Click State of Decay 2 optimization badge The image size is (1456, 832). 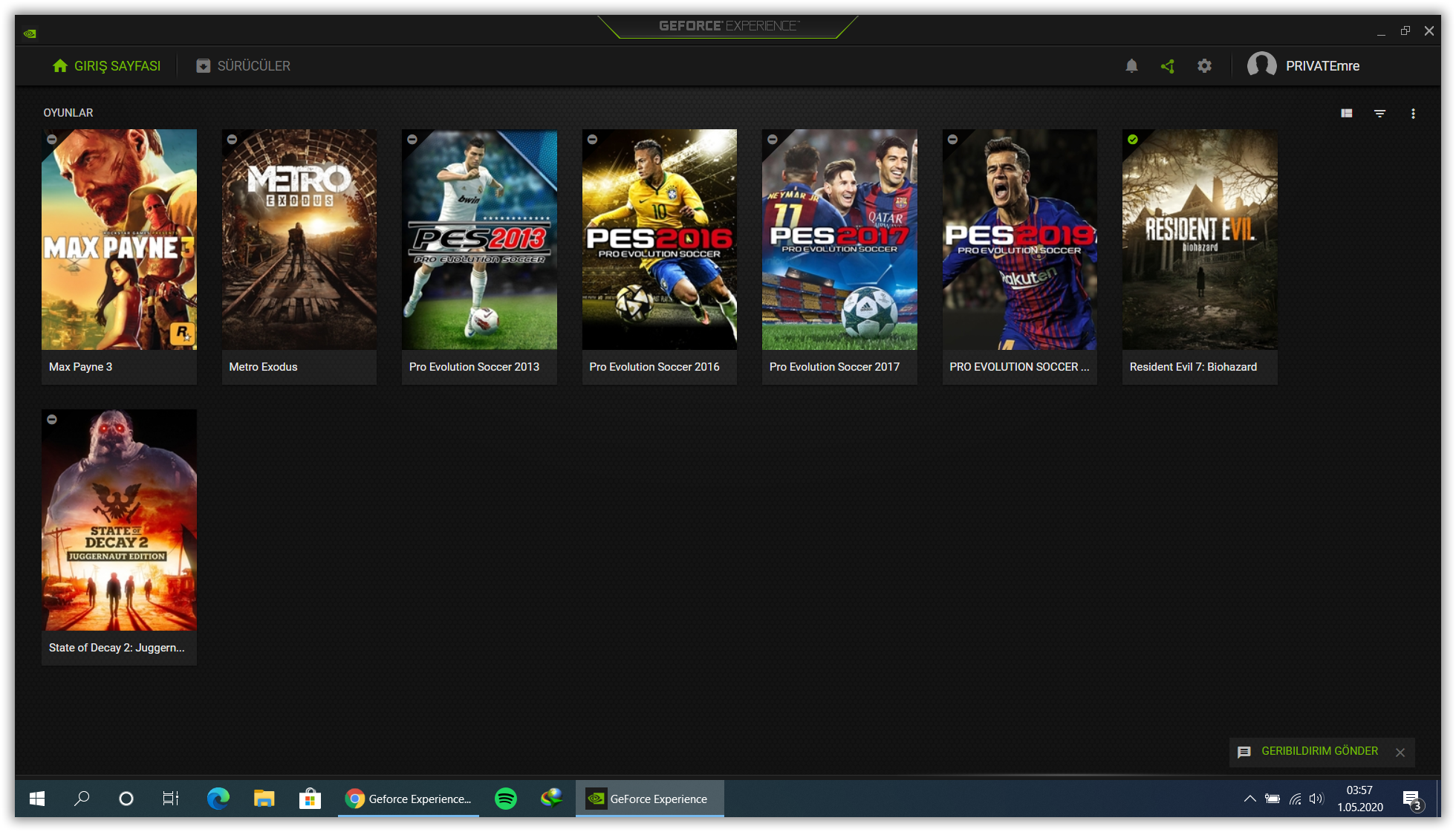(x=52, y=420)
